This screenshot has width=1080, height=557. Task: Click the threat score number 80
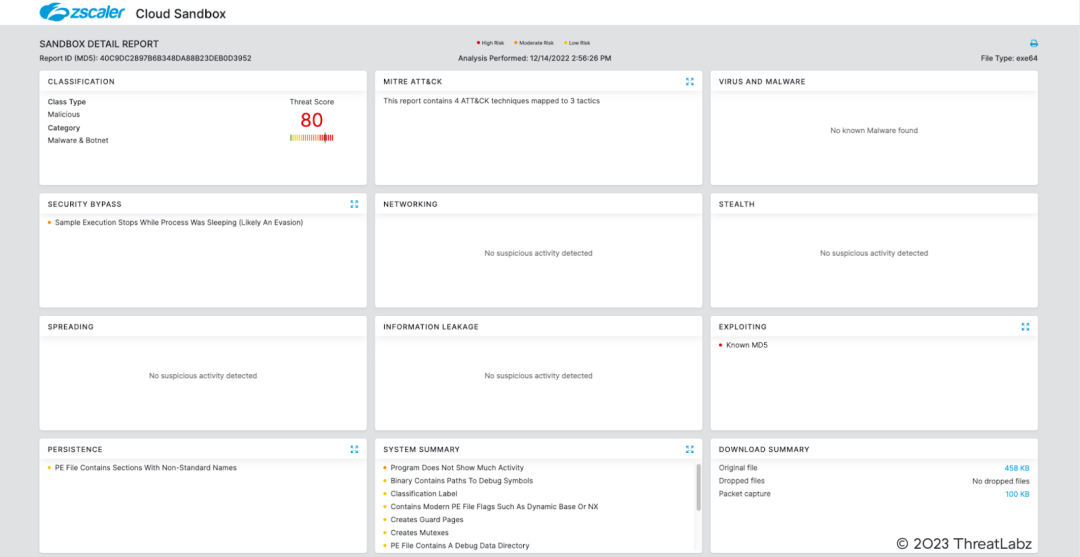pyautogui.click(x=311, y=120)
